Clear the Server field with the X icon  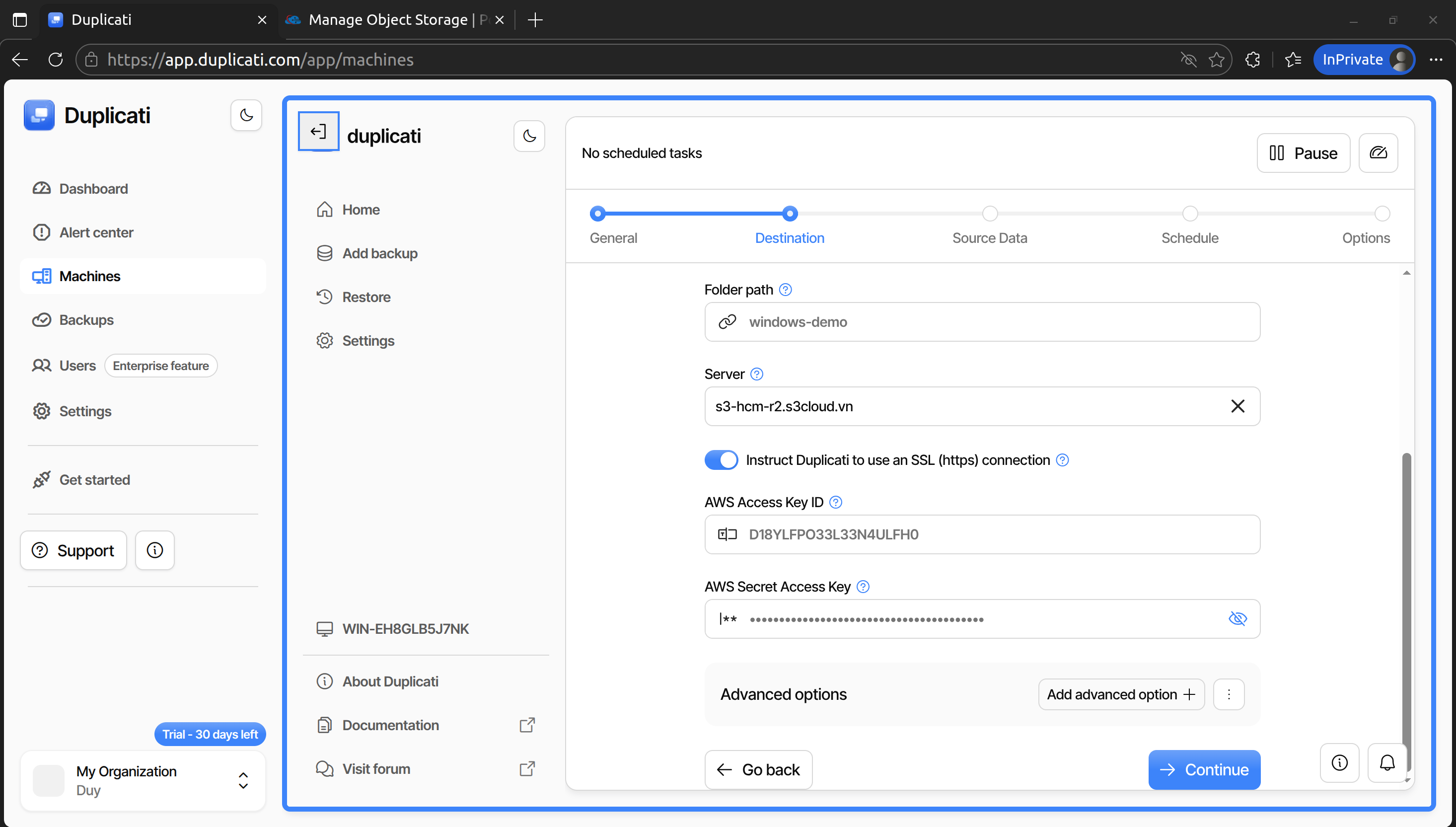1238,406
